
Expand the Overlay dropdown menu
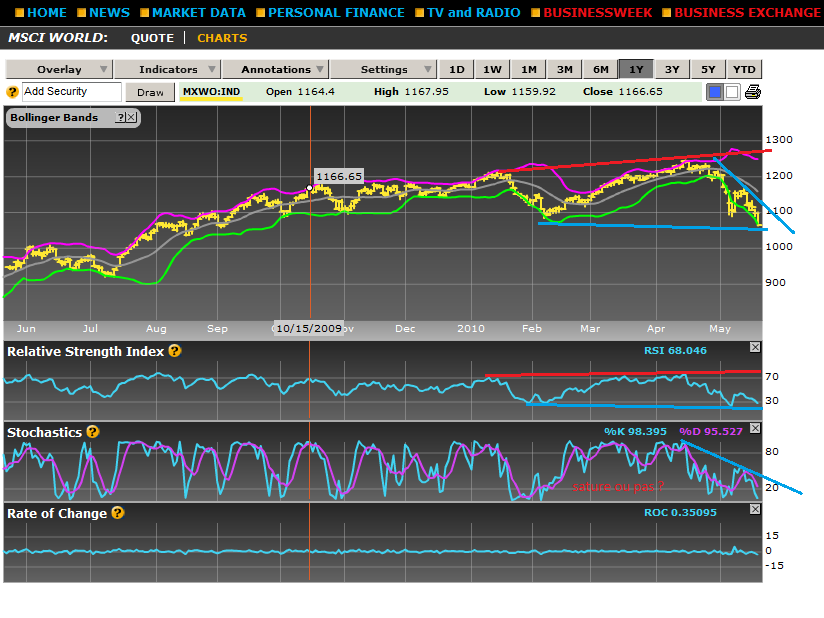point(59,69)
